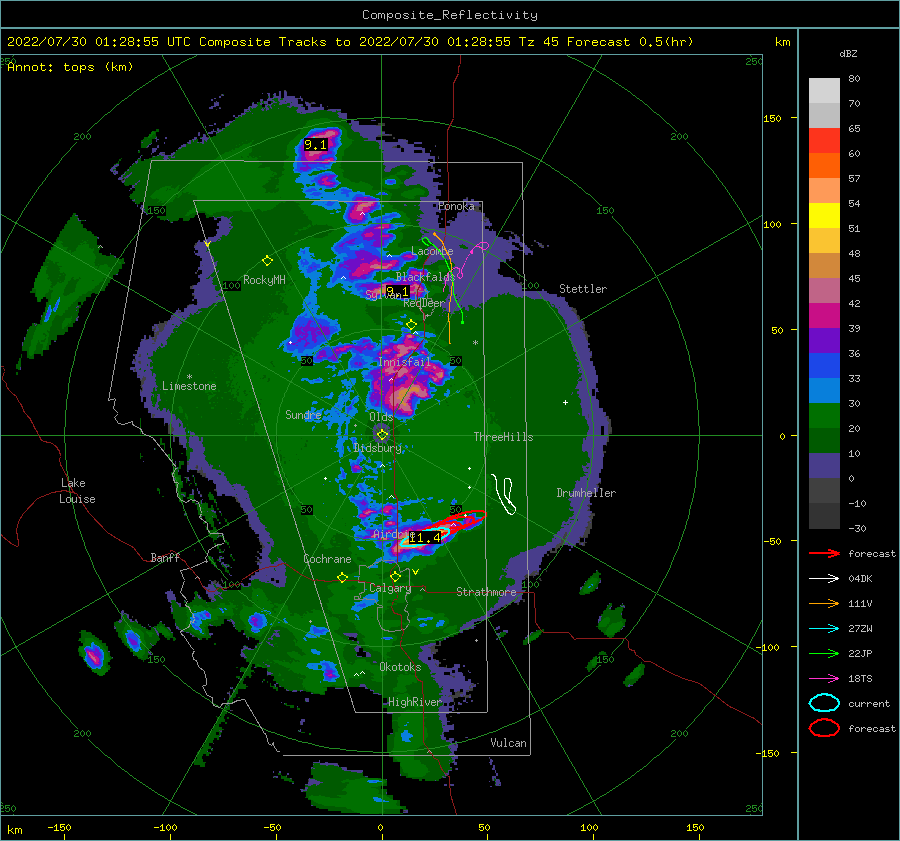Image resolution: width=900 pixels, height=841 pixels.
Task: Click the yellow diamond marker at Olds radar center
Action: [382, 435]
